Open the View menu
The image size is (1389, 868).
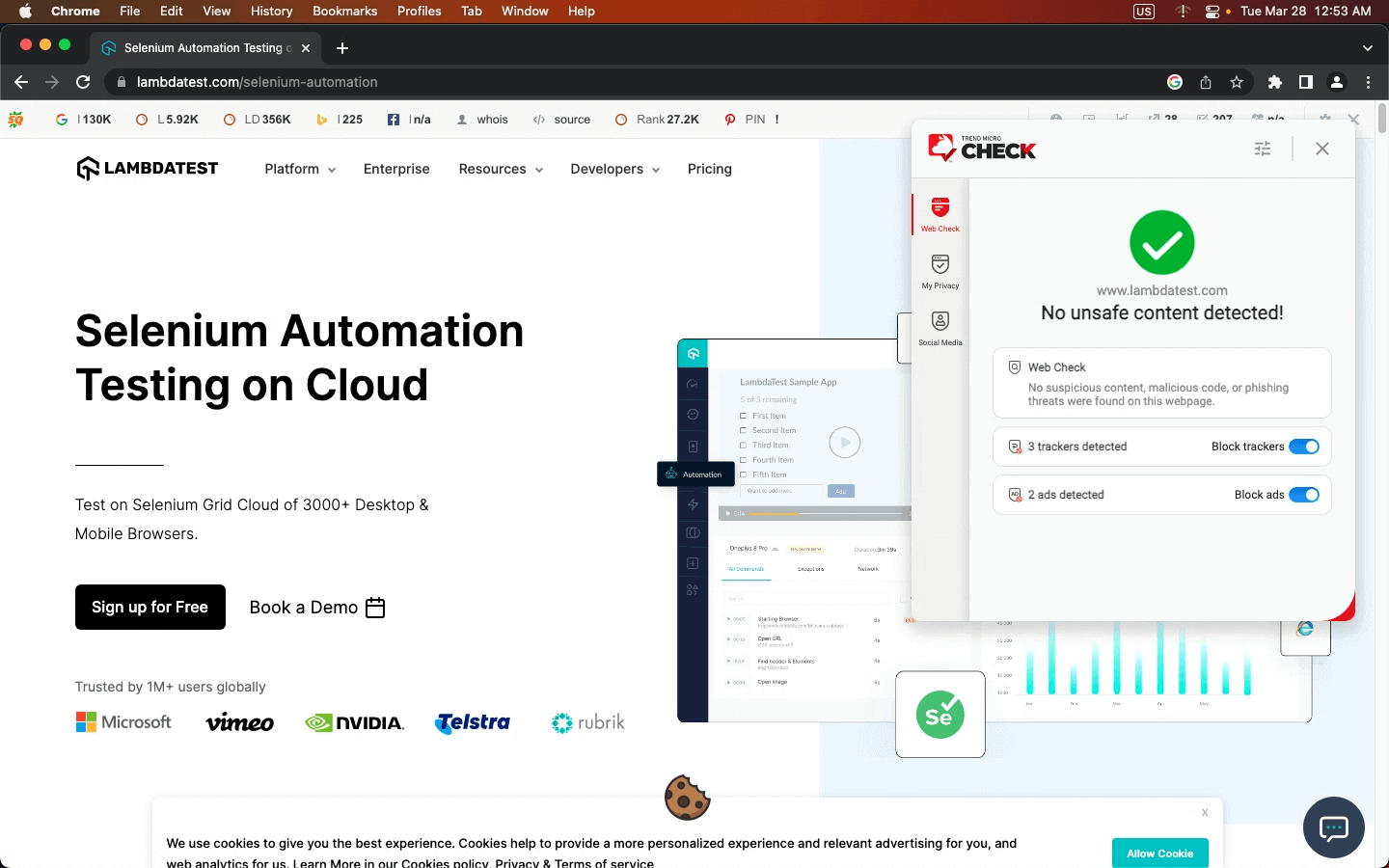point(216,11)
